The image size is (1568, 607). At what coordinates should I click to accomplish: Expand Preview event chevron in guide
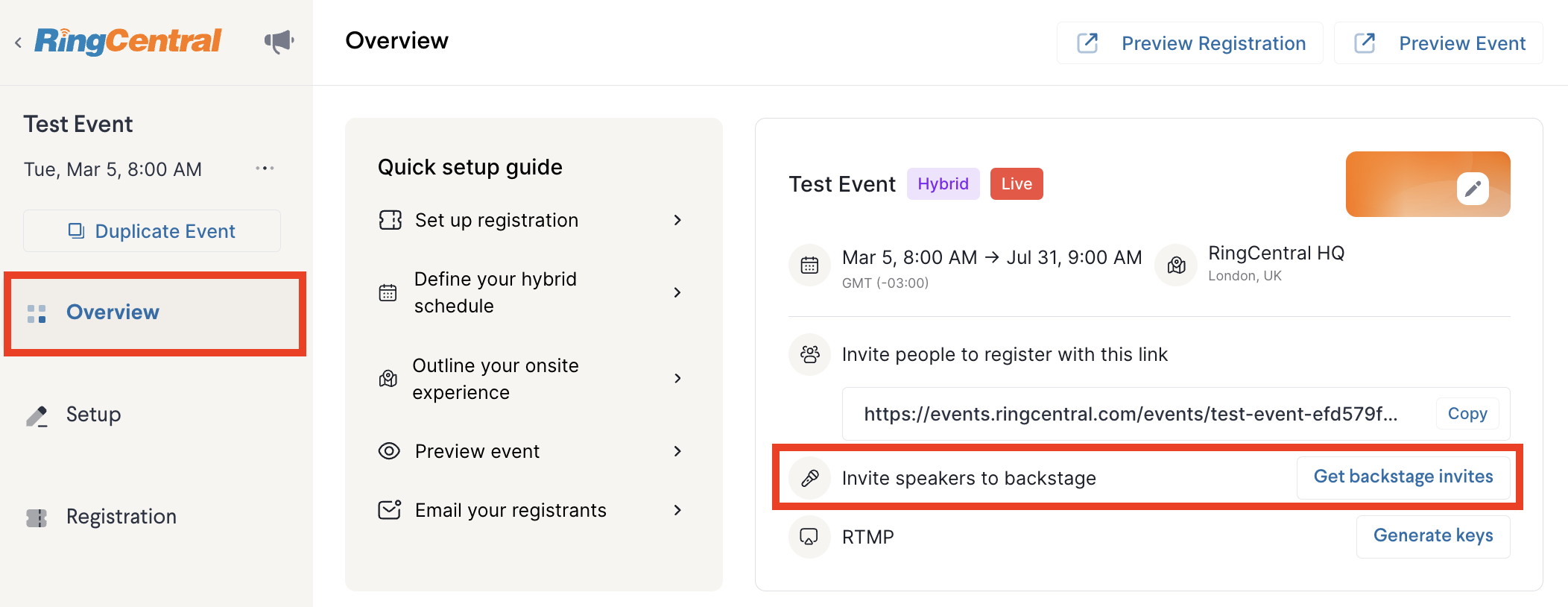677,451
